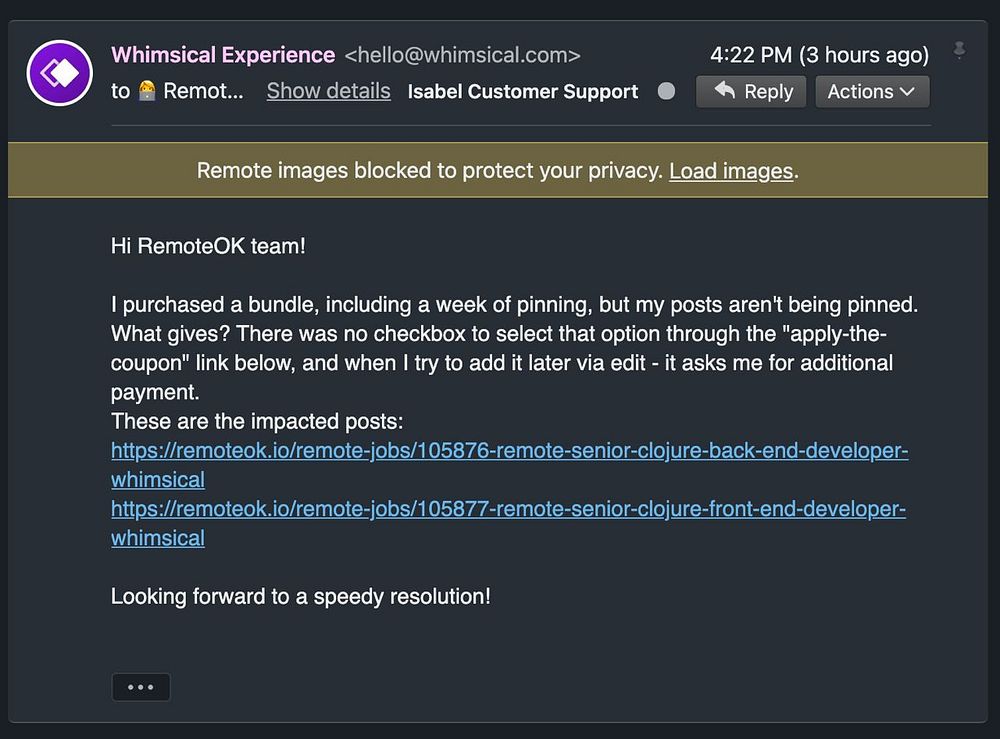Click the chevron on the Actions button
This screenshot has height=739, width=1000.
[908, 91]
